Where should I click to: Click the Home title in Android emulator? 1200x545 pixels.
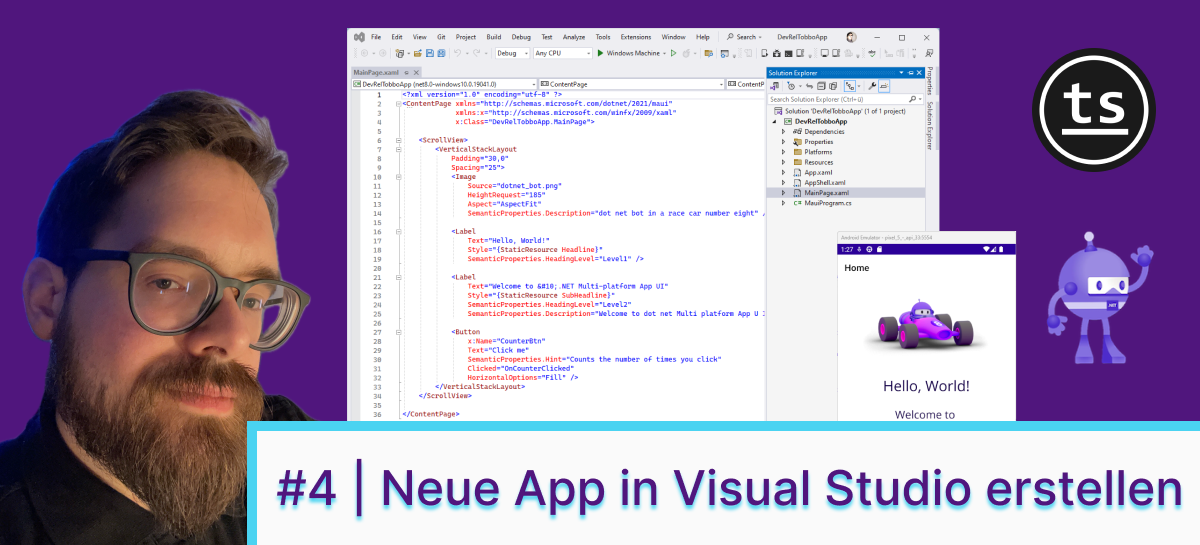pos(857,268)
